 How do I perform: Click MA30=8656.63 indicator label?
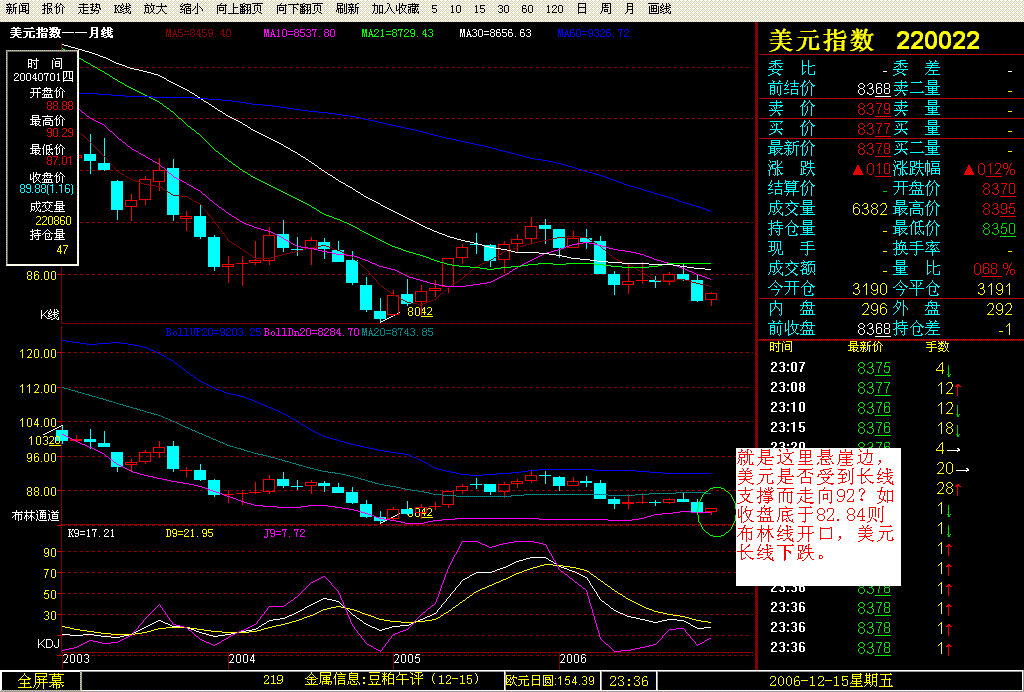coord(495,33)
